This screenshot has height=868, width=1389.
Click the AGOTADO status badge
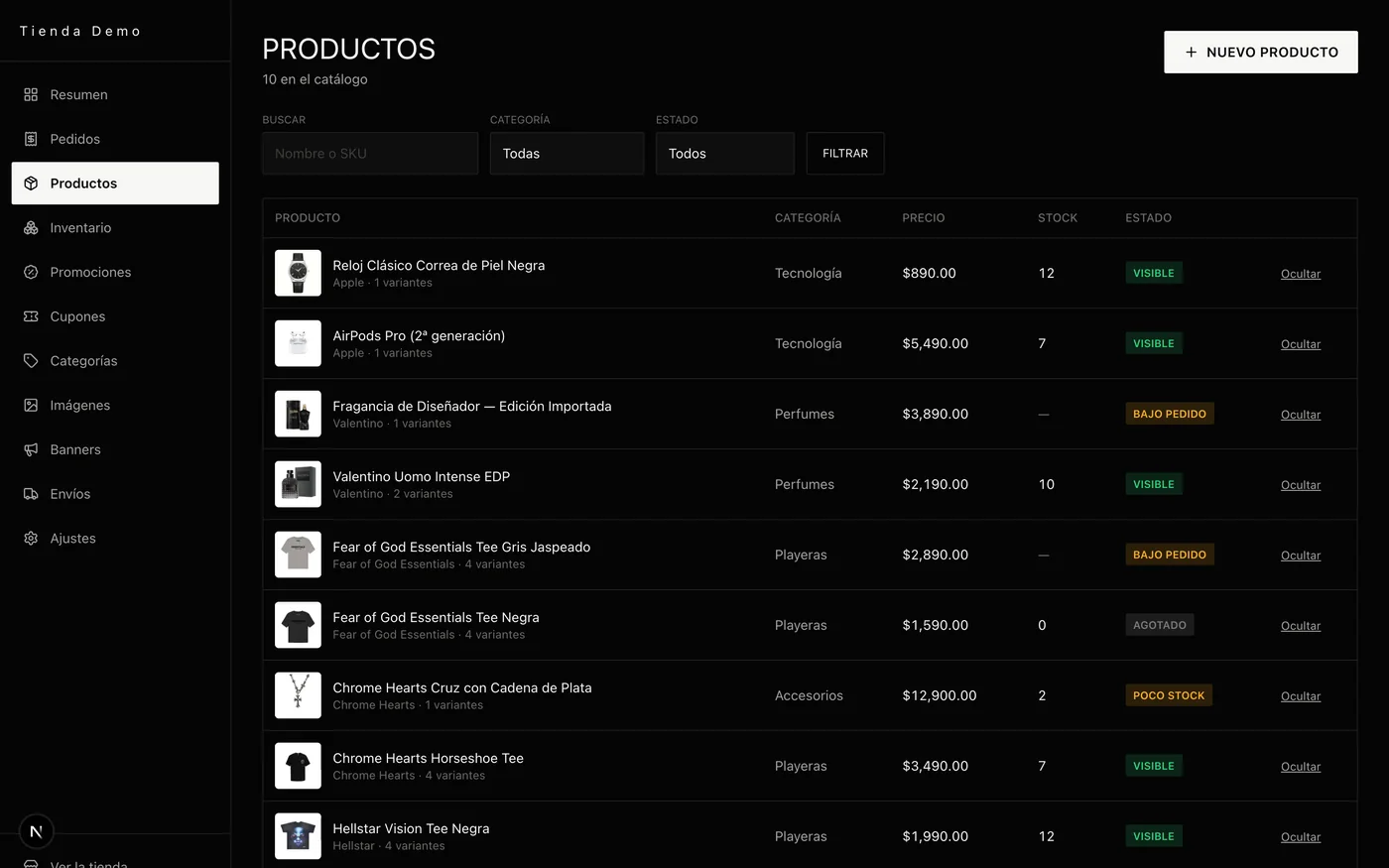tap(1160, 625)
